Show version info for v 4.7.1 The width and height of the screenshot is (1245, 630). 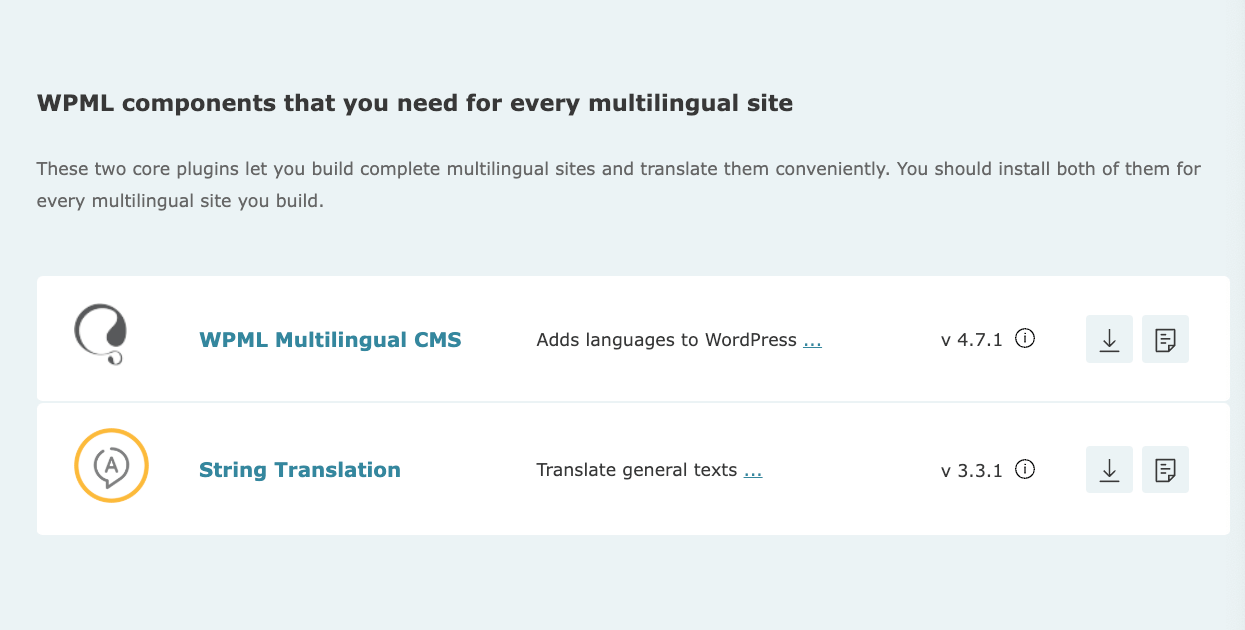pyautogui.click(x=1025, y=338)
